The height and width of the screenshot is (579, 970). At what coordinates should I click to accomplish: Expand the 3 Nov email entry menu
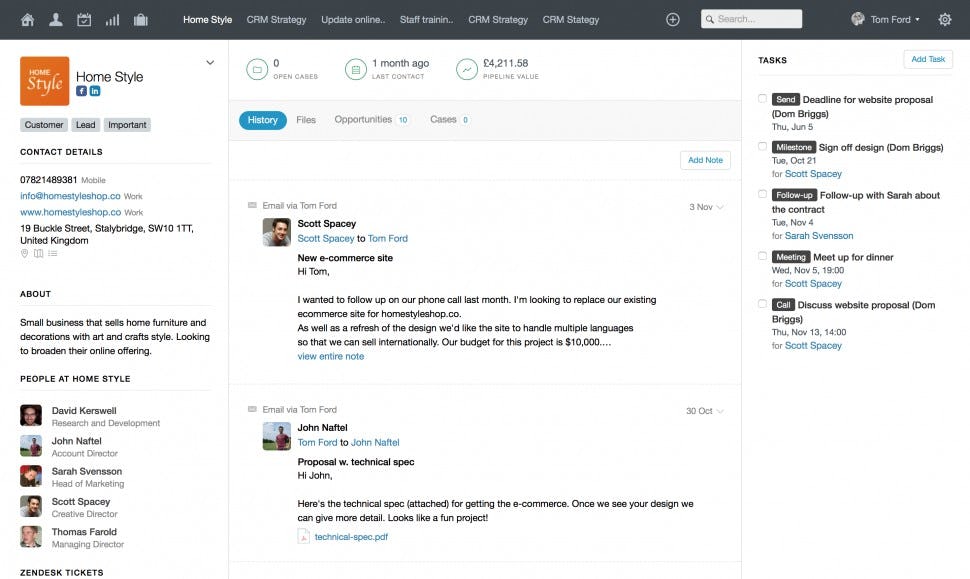(x=720, y=207)
